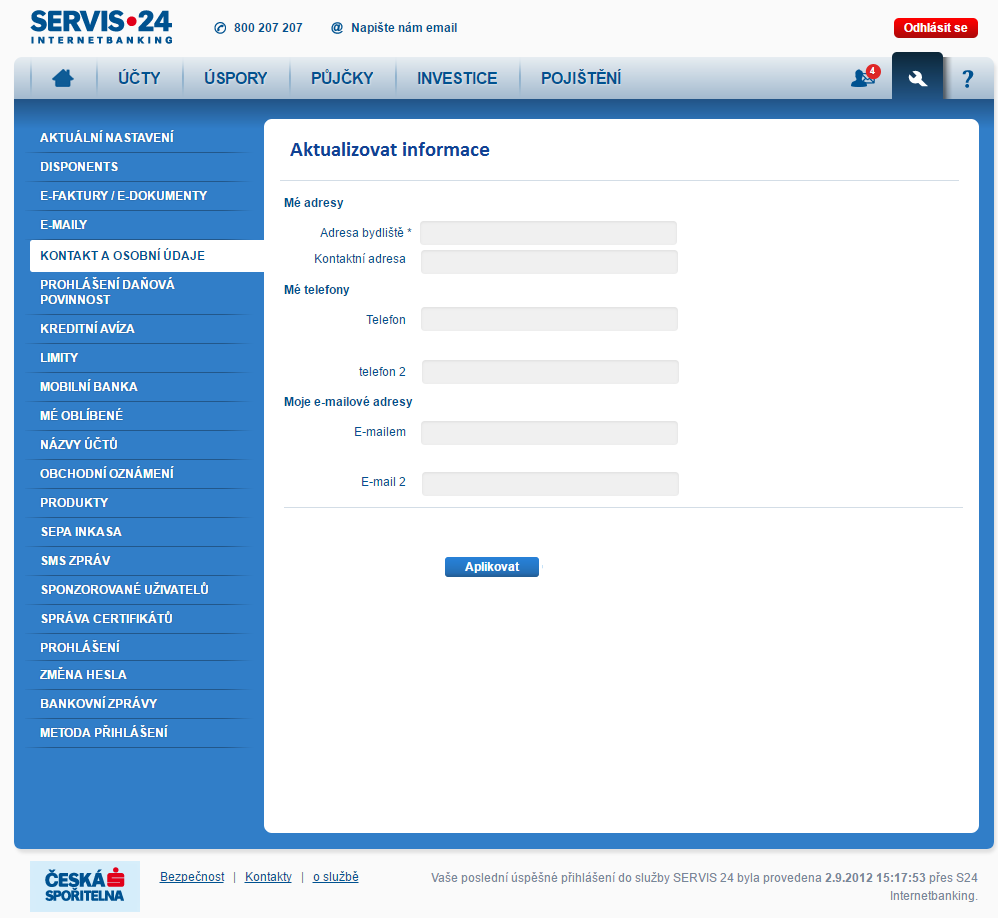Image resolution: width=998 pixels, height=924 pixels.
Task: Open Napište nám email link
Action: (x=404, y=28)
